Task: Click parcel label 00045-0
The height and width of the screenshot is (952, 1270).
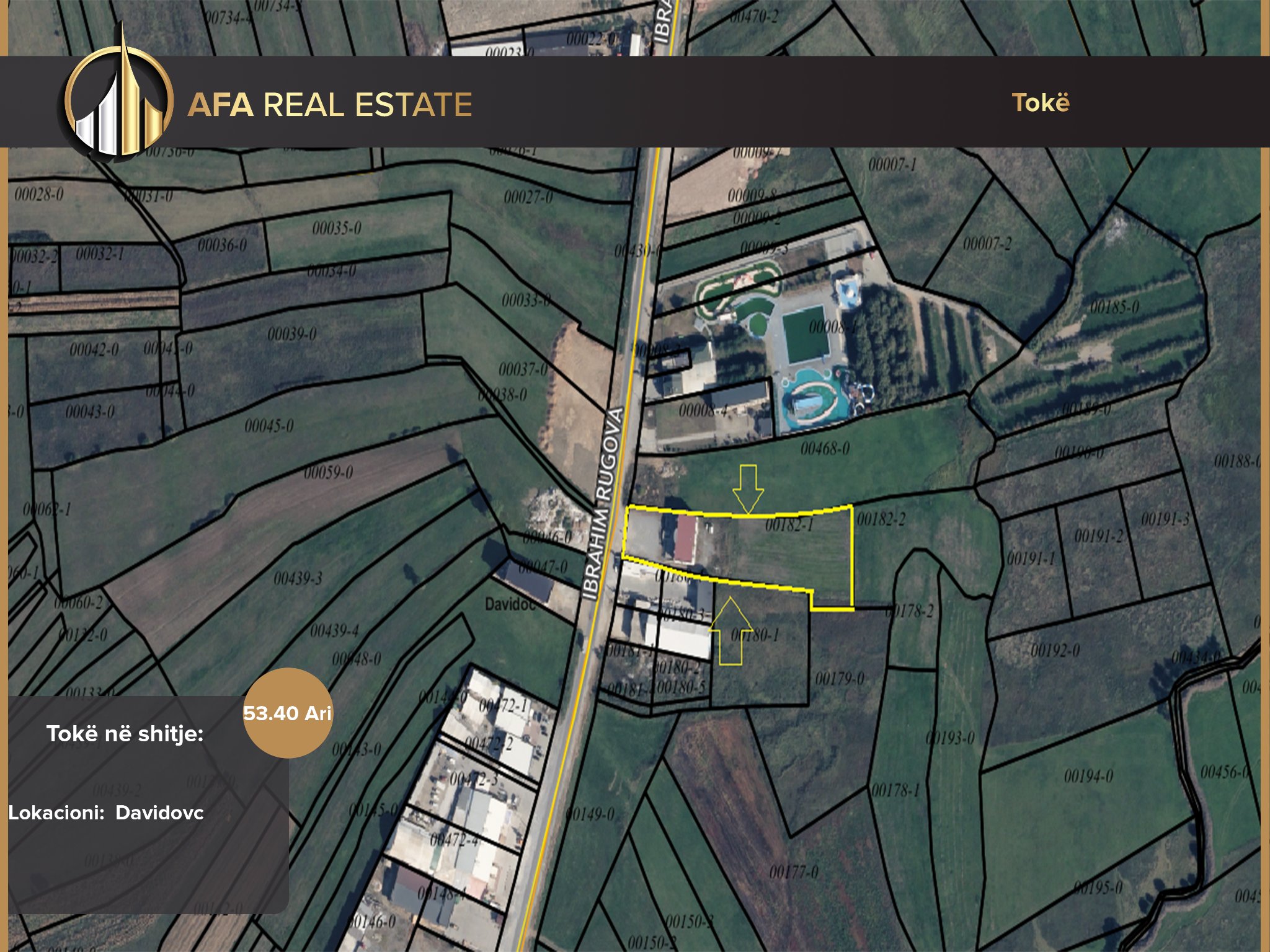Action: [269, 426]
